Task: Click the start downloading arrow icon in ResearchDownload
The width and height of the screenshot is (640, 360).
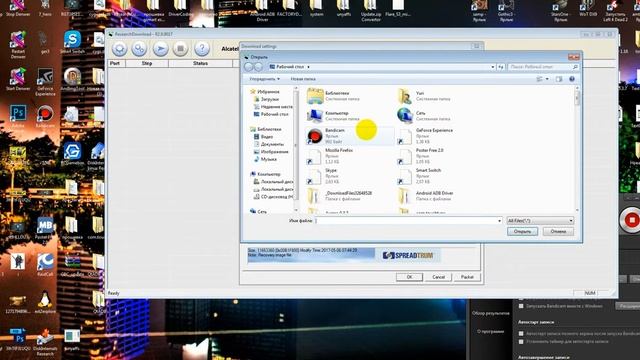Action: tap(160, 49)
